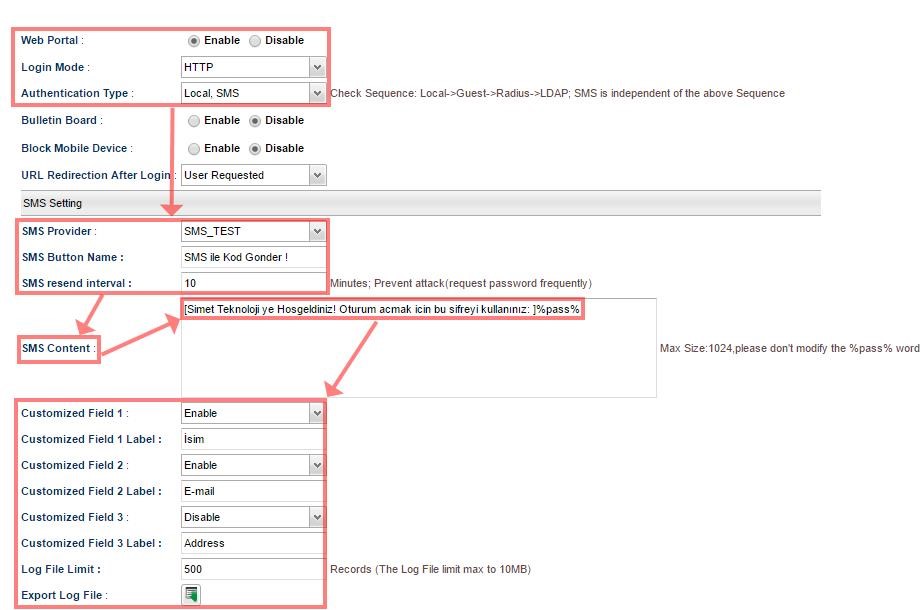Expand the Customized Field 2 dropdown
This screenshot has width=924, height=610.
[254, 465]
